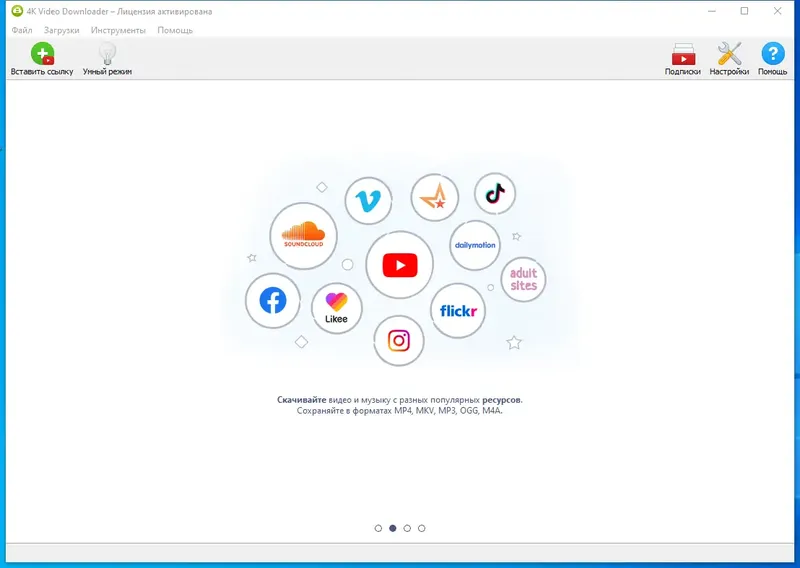This screenshot has height=568, width=800.
Task: Click the Instagram logo bubble
Action: 399,340
